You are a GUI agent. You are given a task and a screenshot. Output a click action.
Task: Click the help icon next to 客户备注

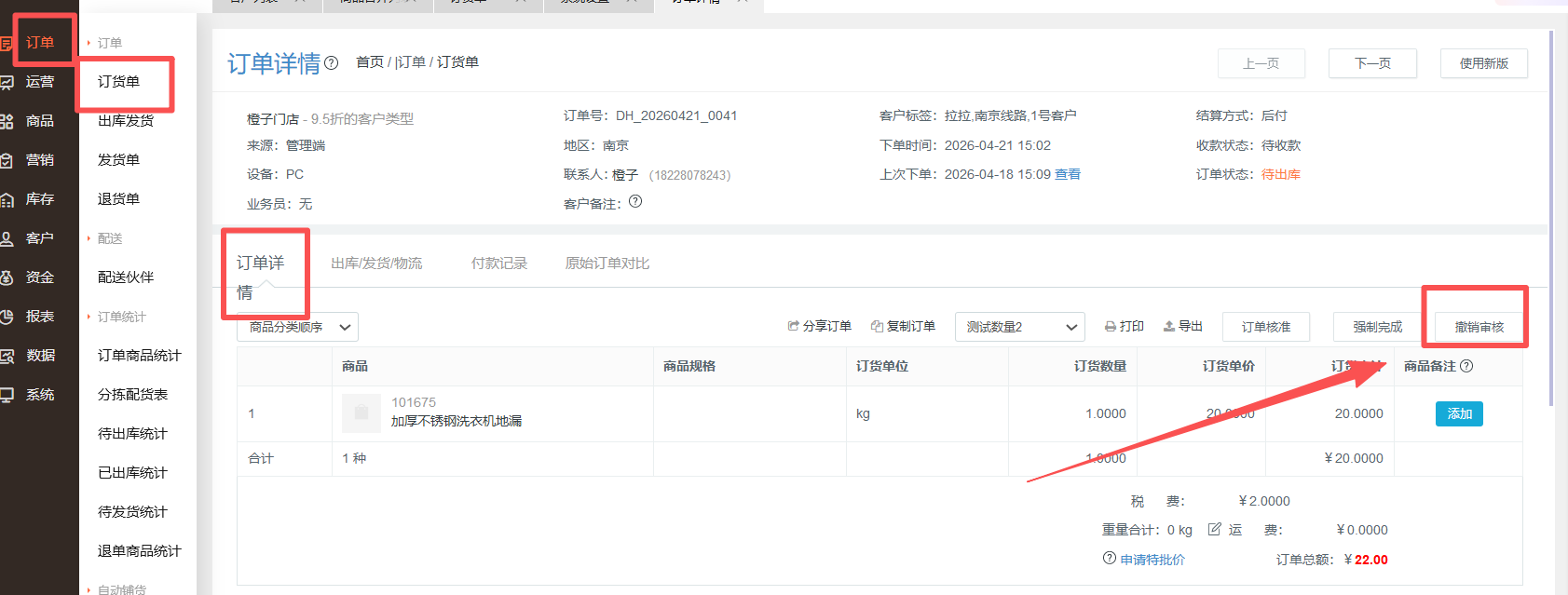pyautogui.click(x=635, y=201)
